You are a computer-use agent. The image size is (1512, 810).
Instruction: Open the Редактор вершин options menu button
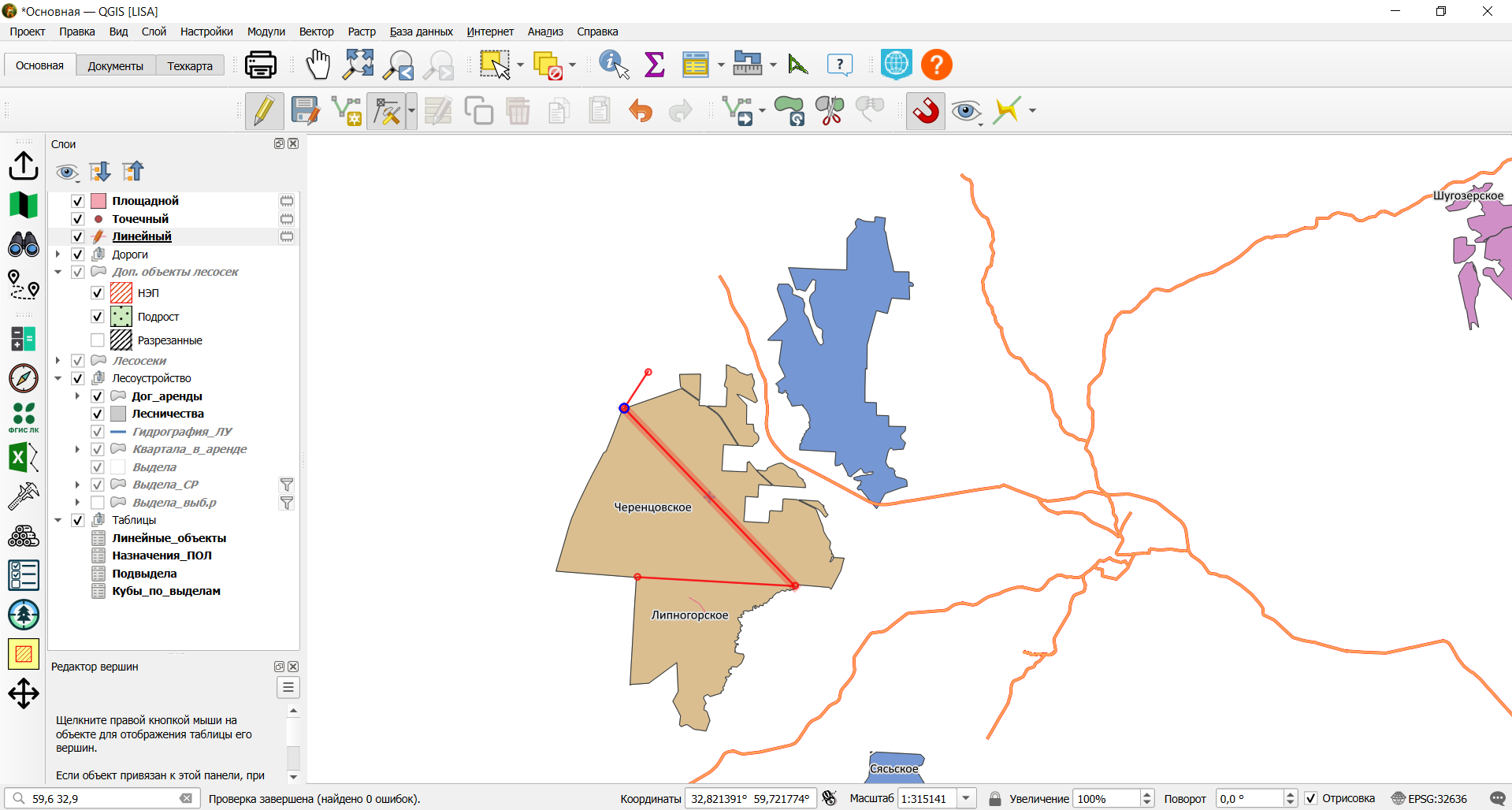288,688
